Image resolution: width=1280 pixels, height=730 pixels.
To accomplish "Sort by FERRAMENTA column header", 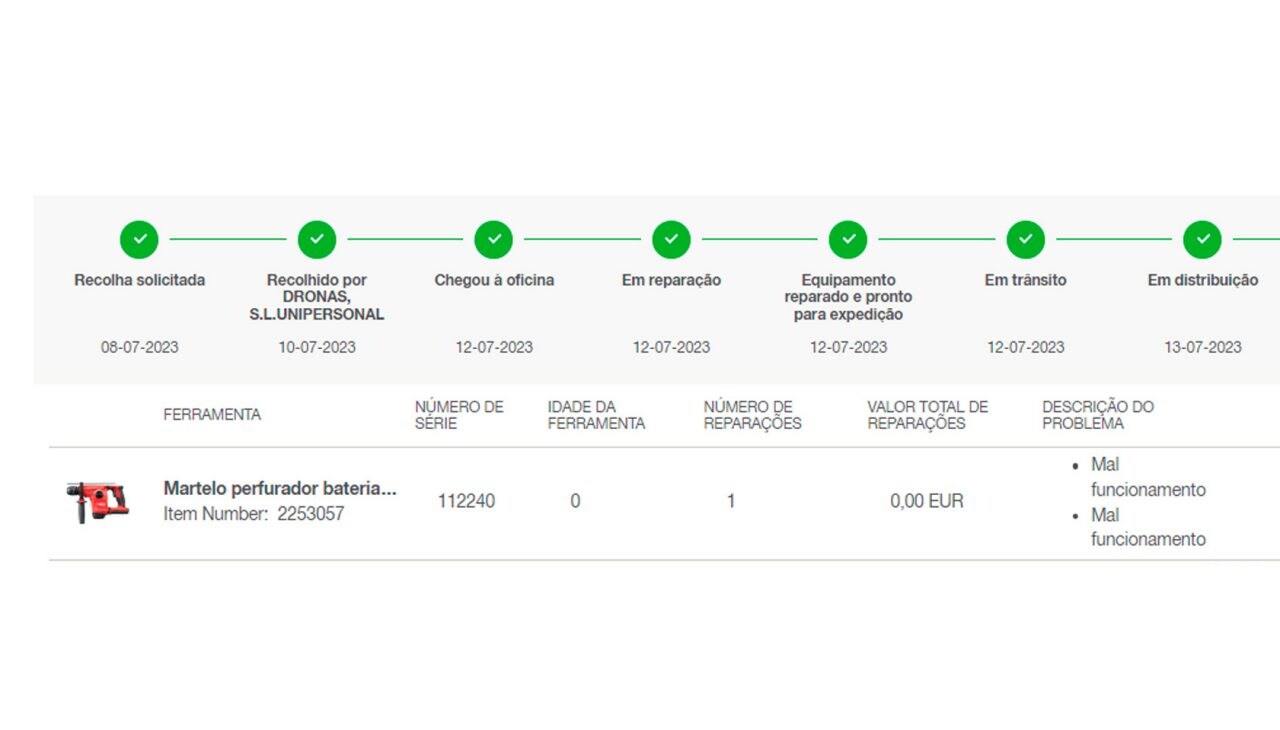I will tap(212, 415).
